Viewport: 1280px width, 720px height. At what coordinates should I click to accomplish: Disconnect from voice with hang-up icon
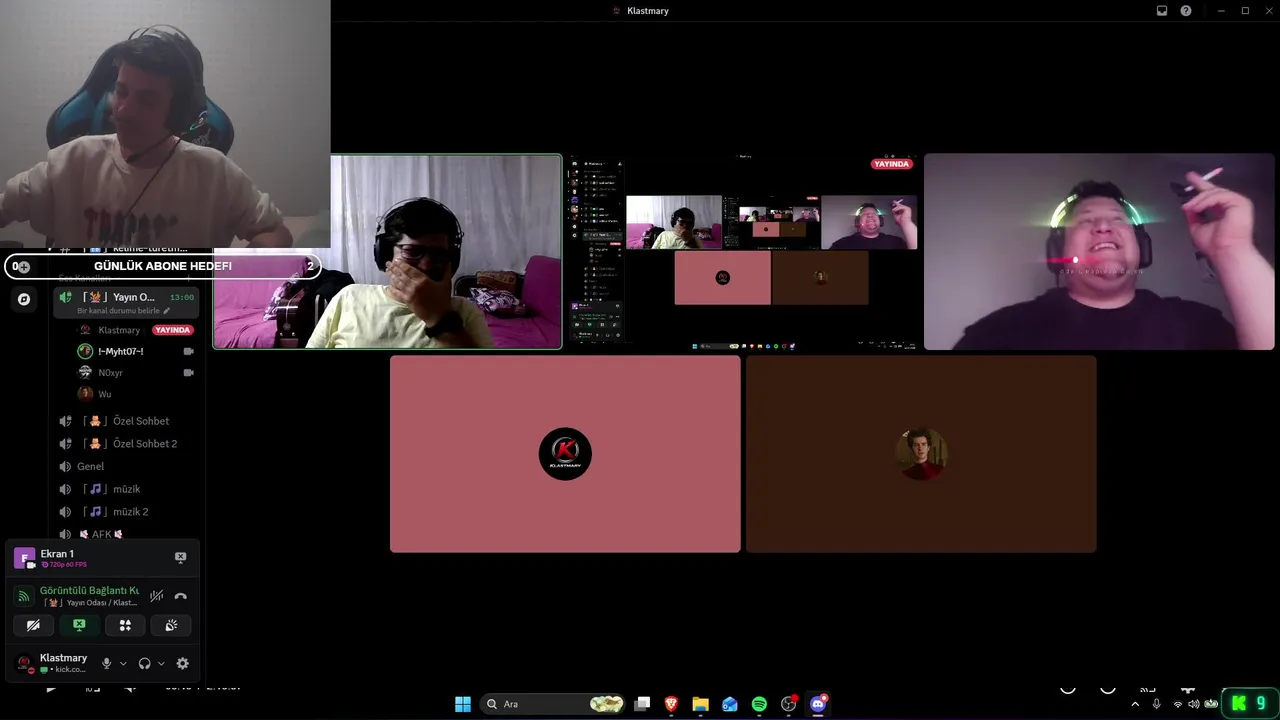pyautogui.click(x=180, y=596)
